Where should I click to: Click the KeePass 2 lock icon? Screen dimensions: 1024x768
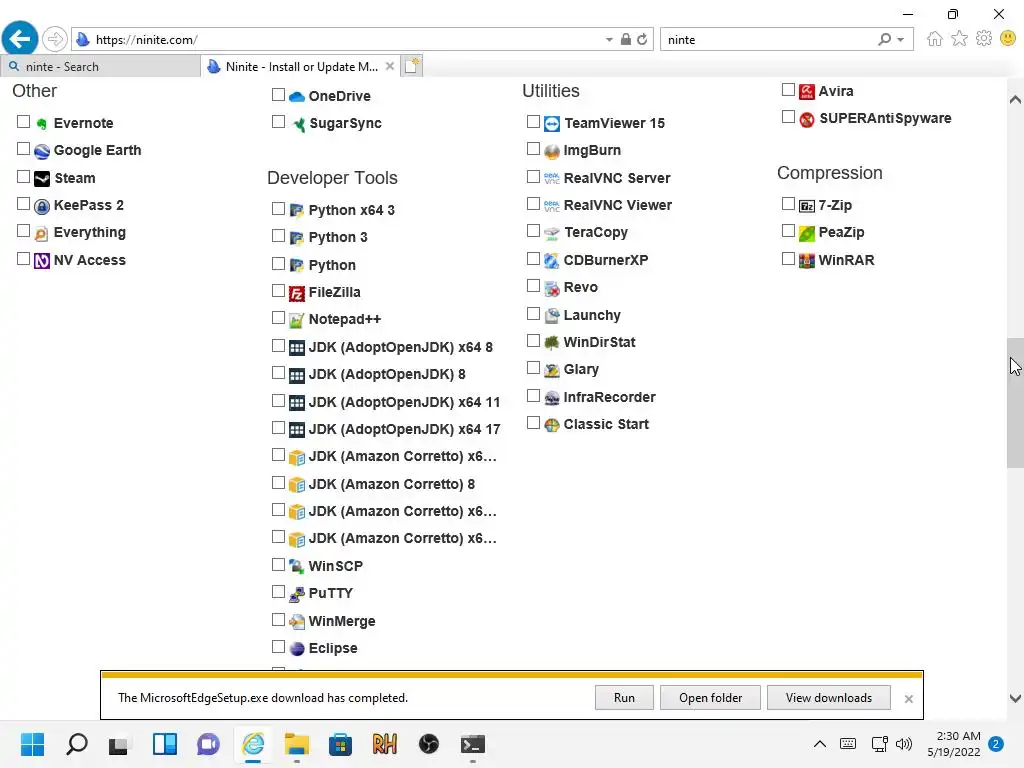pyautogui.click(x=42, y=206)
